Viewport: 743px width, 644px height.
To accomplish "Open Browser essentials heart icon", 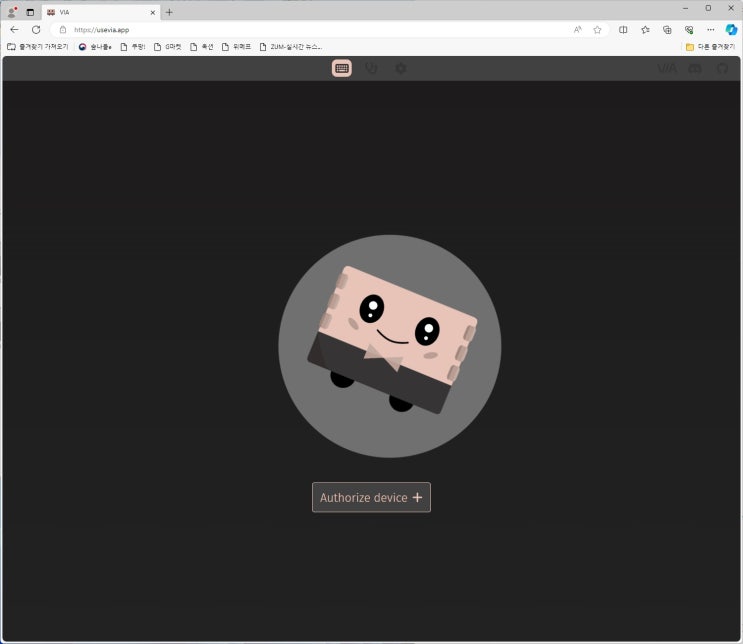I will pos(689,29).
